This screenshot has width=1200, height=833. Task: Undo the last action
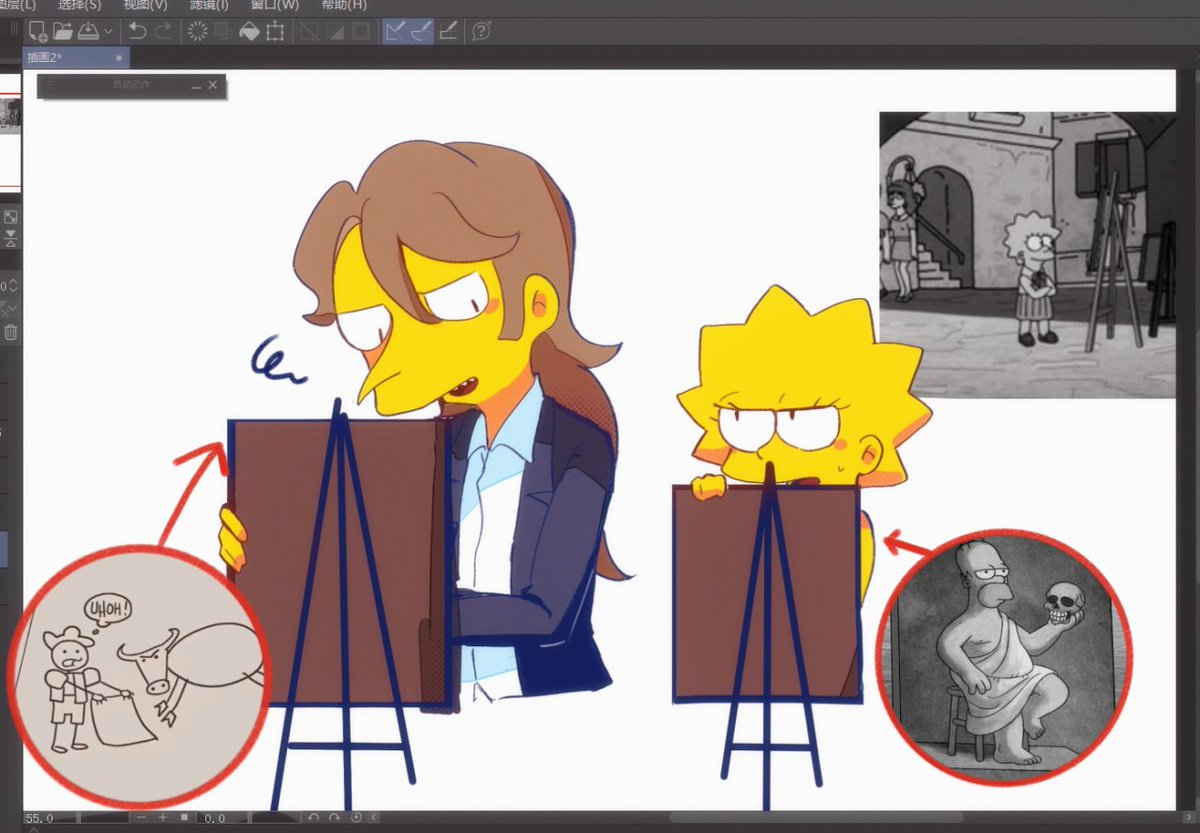138,31
